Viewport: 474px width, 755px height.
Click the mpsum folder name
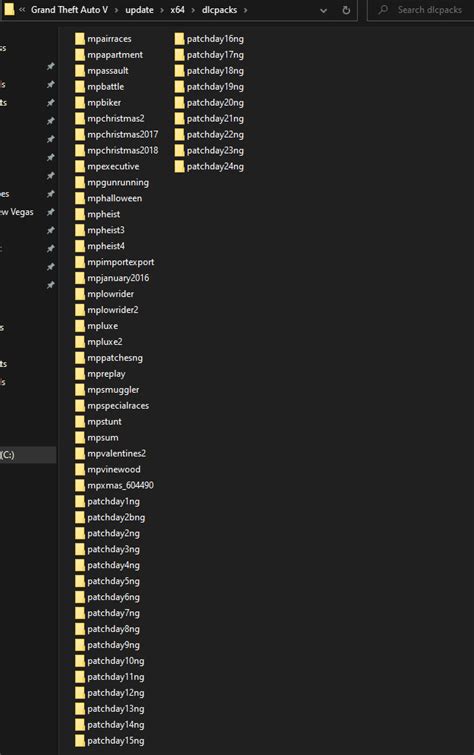(103, 437)
